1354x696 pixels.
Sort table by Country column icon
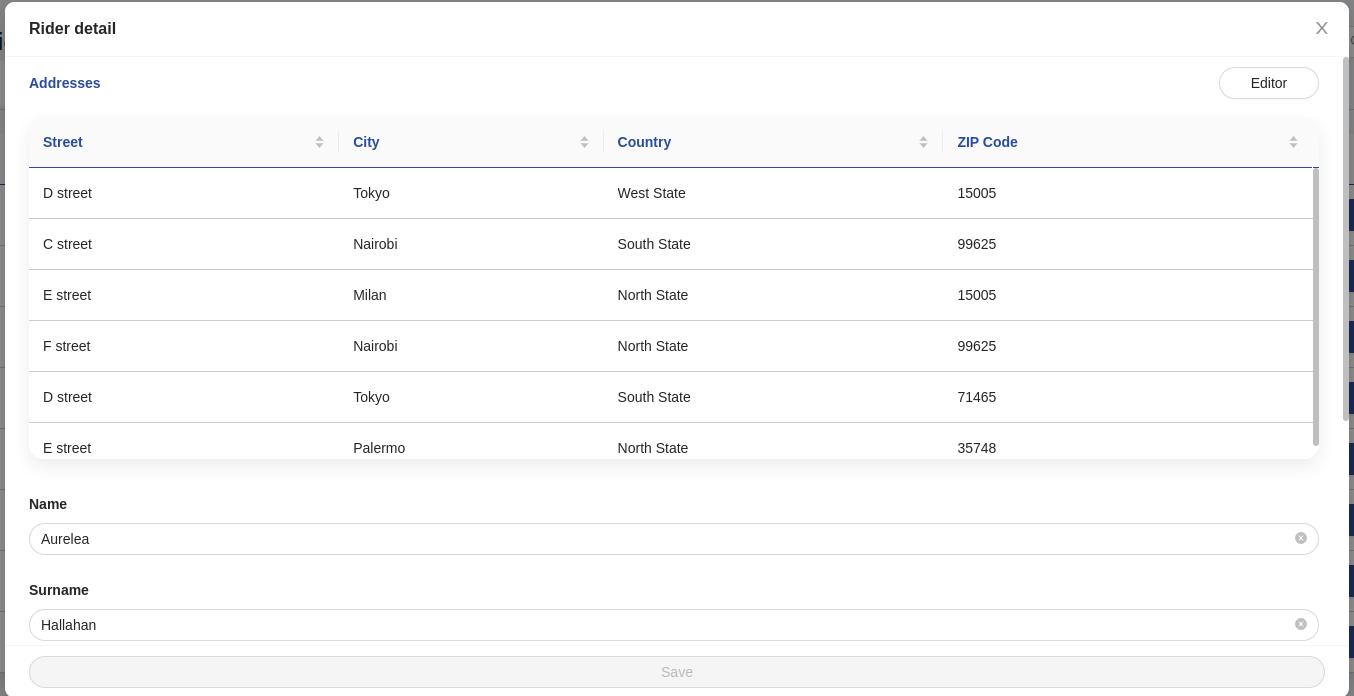(923, 142)
